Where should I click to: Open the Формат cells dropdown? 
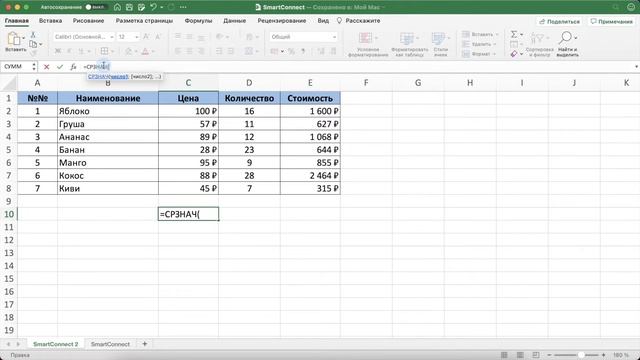pos(479,54)
